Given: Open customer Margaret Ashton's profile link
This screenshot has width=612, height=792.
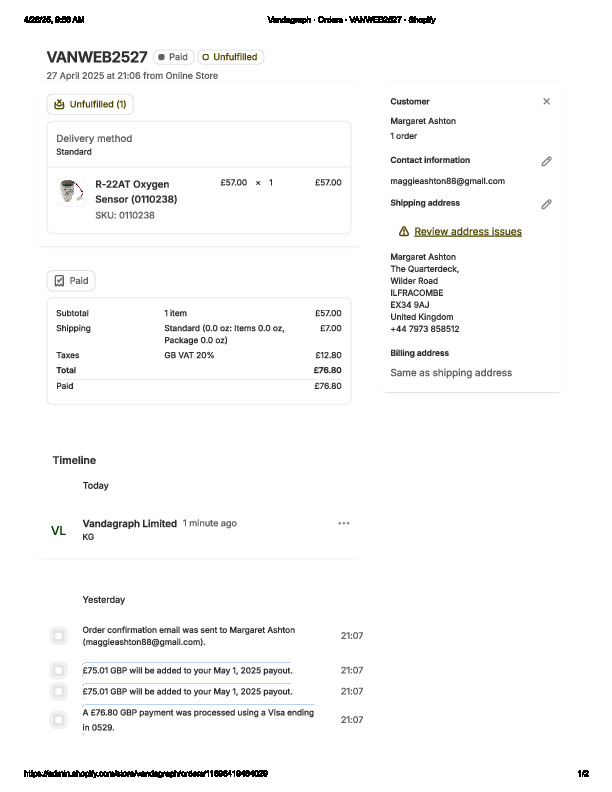Looking at the screenshot, I should pos(423,121).
